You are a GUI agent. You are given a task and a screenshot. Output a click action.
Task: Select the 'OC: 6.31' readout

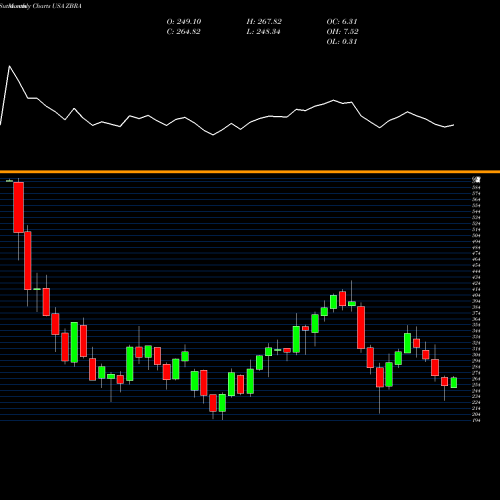342,22
